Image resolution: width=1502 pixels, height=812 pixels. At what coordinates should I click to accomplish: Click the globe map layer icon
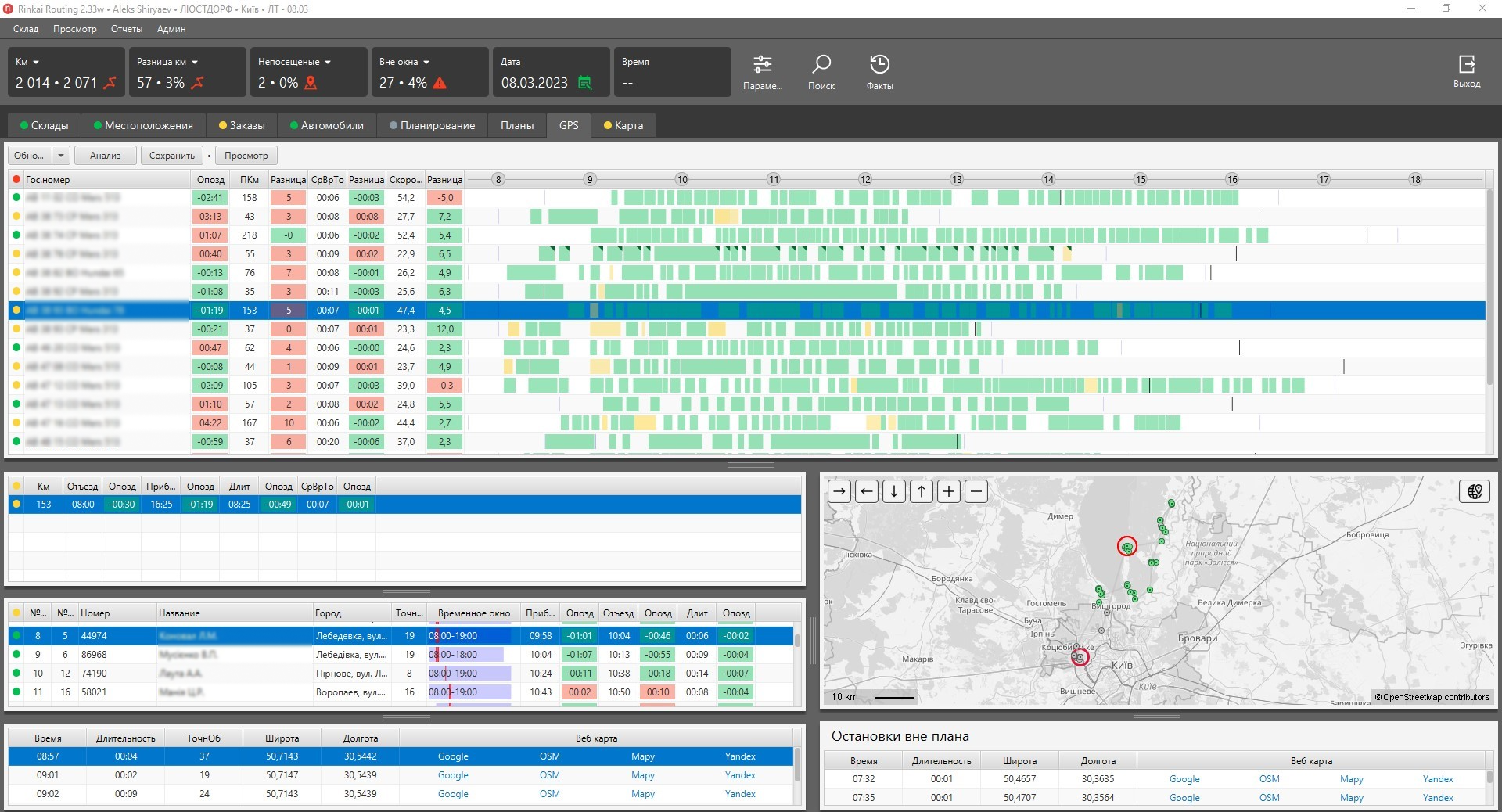[1475, 491]
